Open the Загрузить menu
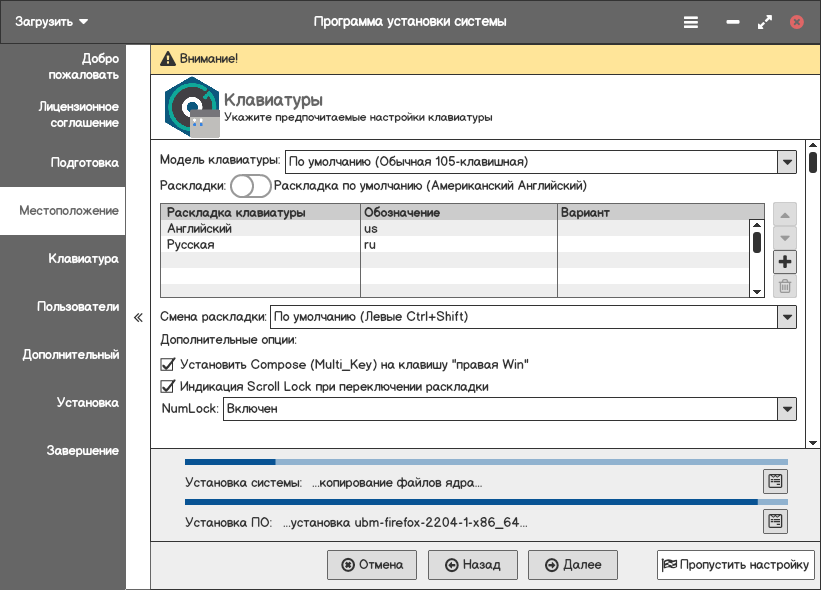The image size is (821, 590). click(x=52, y=21)
